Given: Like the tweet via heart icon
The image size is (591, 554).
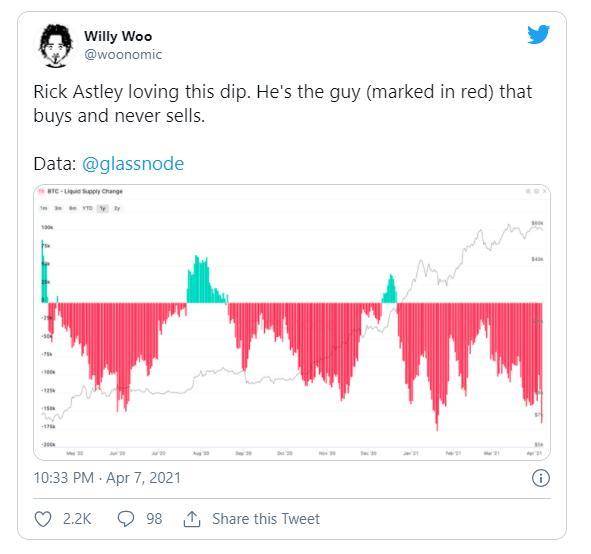Looking at the screenshot, I should (x=43, y=519).
